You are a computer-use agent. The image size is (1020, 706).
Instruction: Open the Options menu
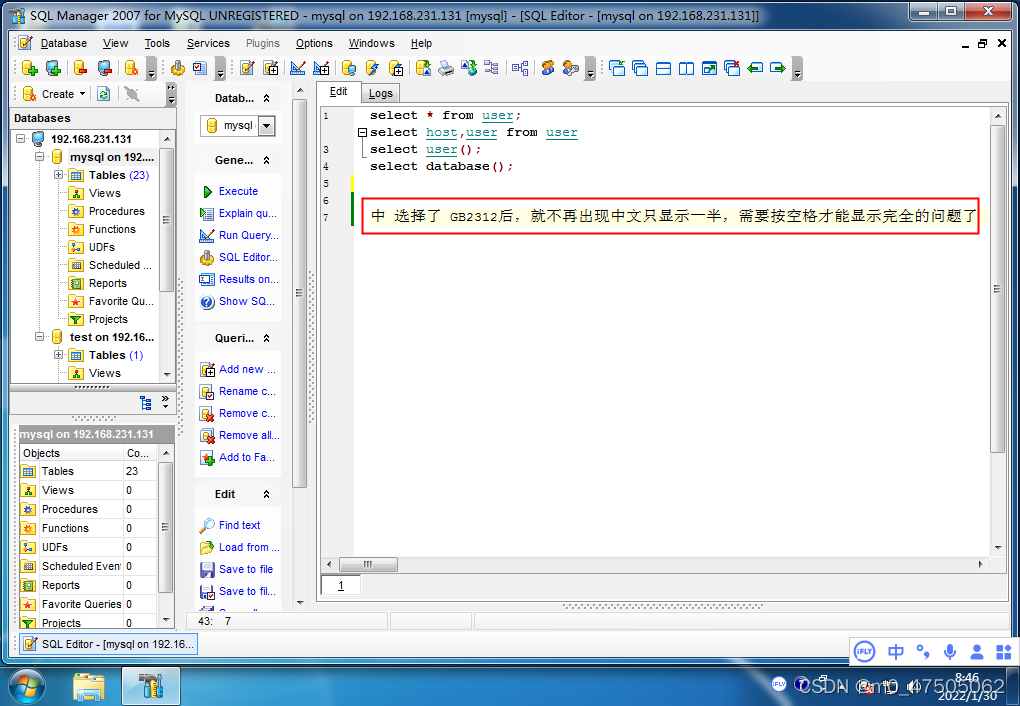pos(314,43)
